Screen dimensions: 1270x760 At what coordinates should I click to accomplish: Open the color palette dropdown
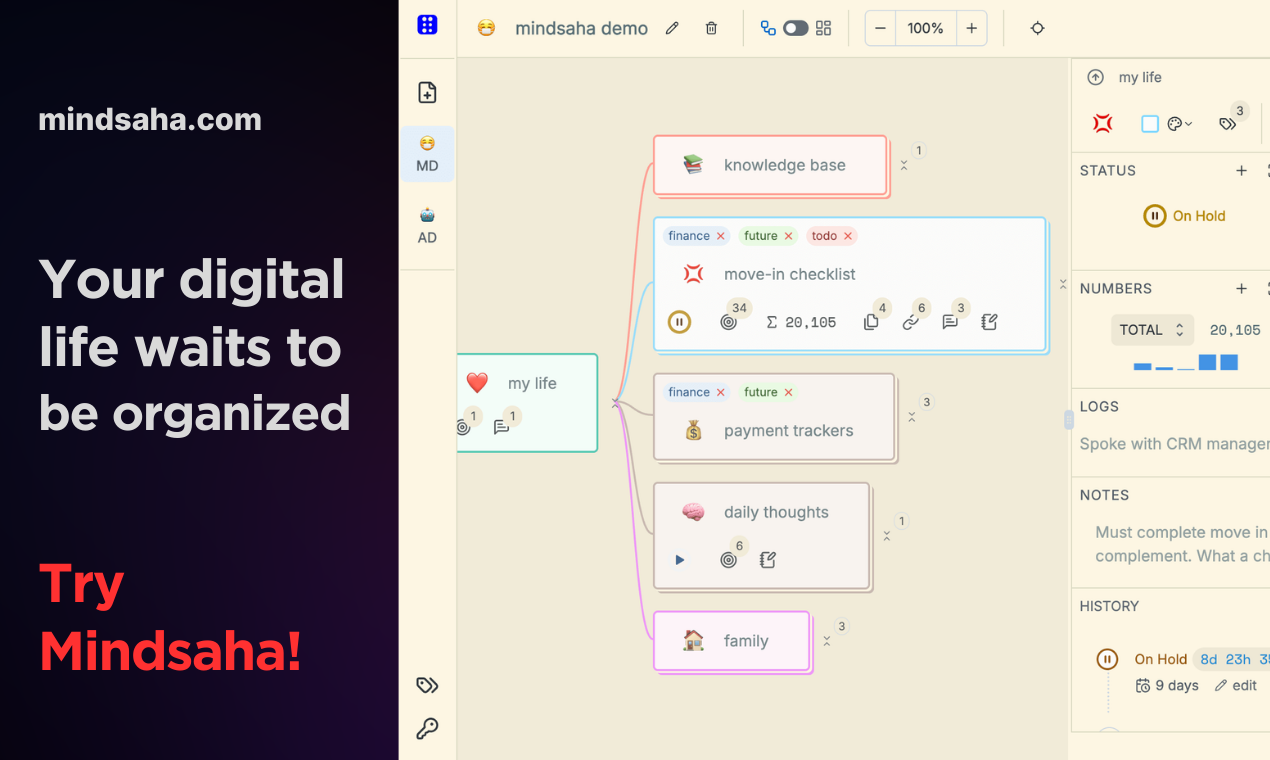click(1180, 124)
